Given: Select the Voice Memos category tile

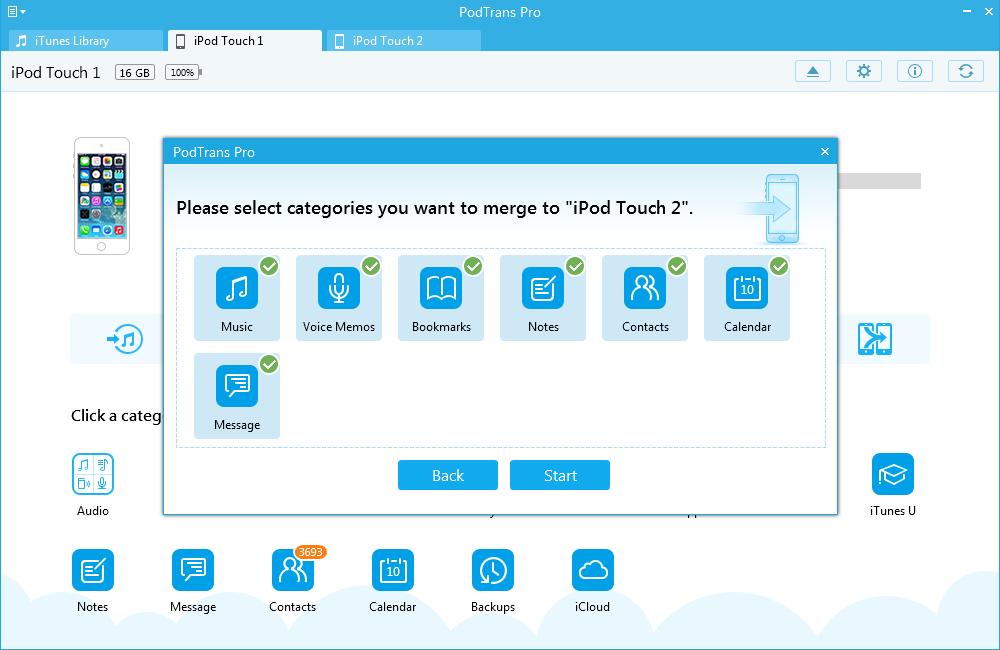Looking at the screenshot, I should pos(339,298).
